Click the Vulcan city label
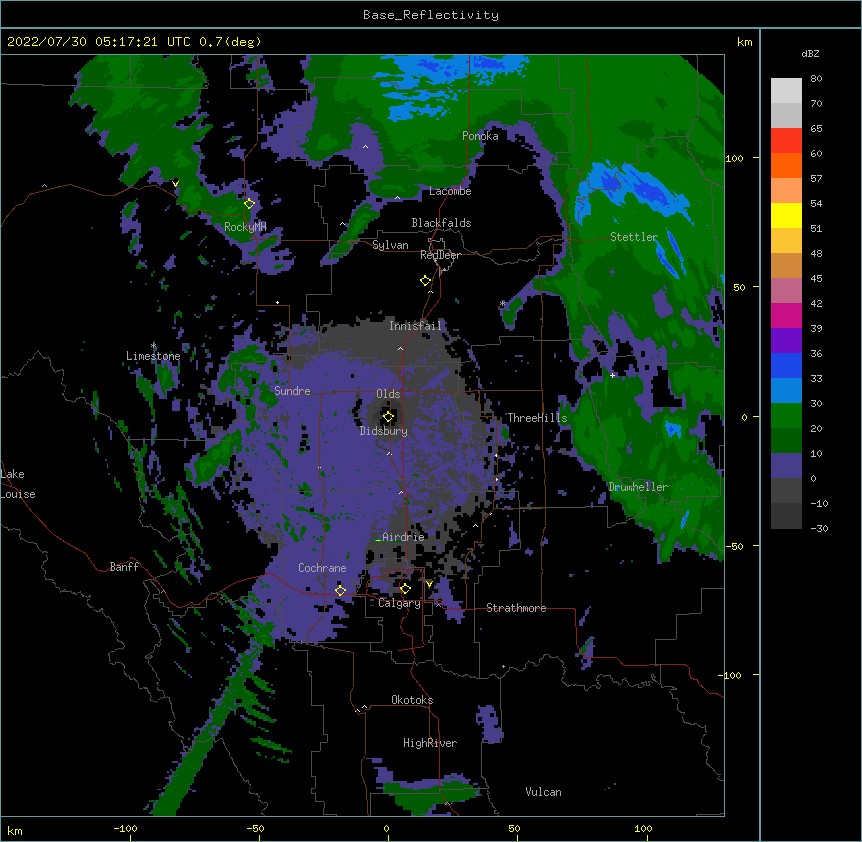Screen dimensions: 862x842 (543, 792)
